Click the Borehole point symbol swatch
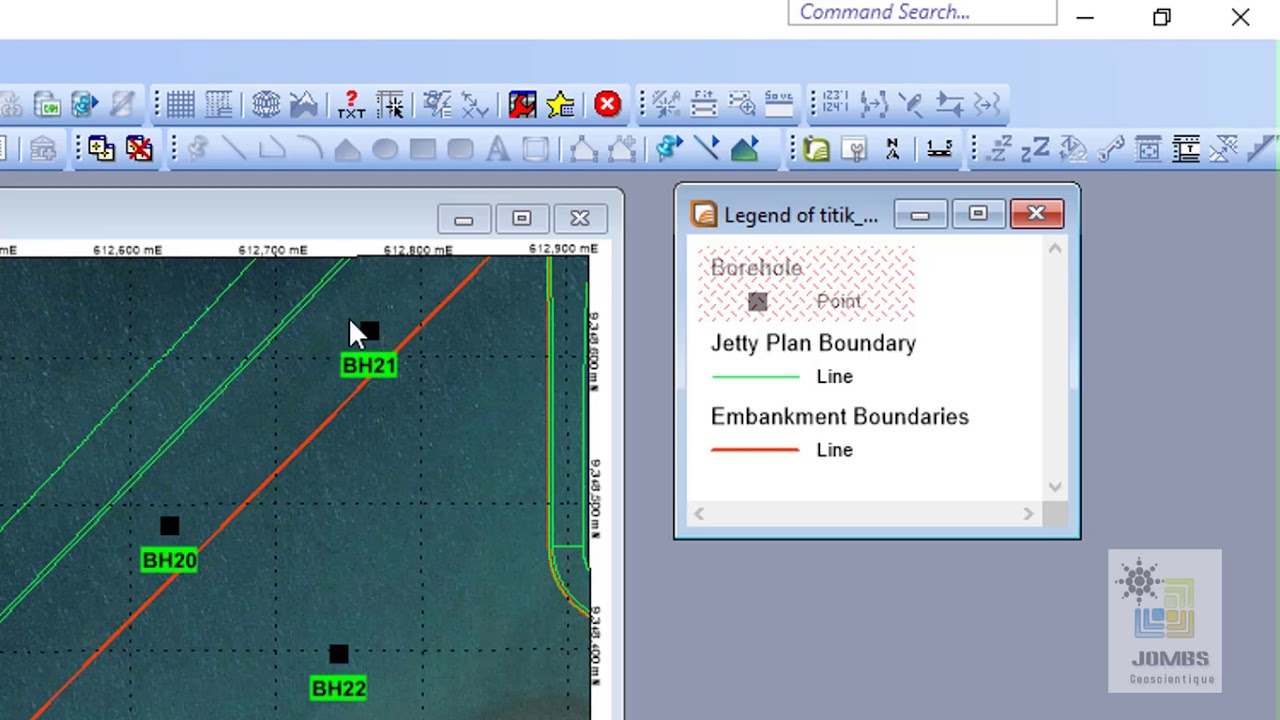Viewport: 1280px width, 720px height. [x=757, y=302]
